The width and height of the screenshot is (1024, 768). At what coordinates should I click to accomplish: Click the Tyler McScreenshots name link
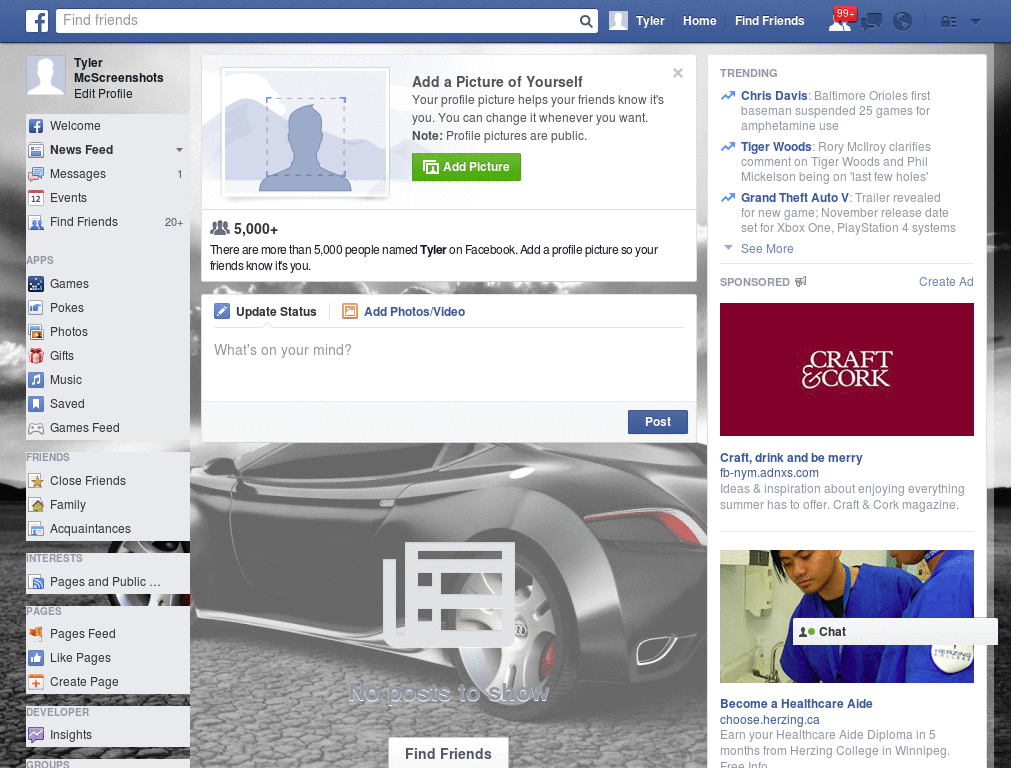pos(118,70)
